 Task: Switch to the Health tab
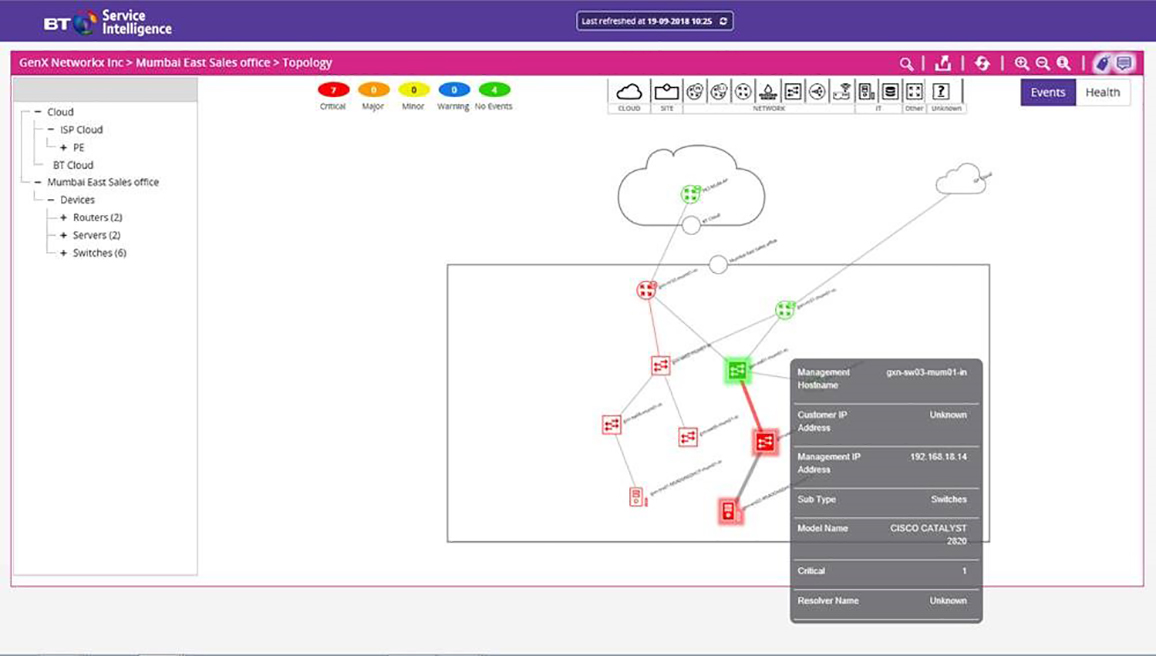pyautogui.click(x=1102, y=92)
